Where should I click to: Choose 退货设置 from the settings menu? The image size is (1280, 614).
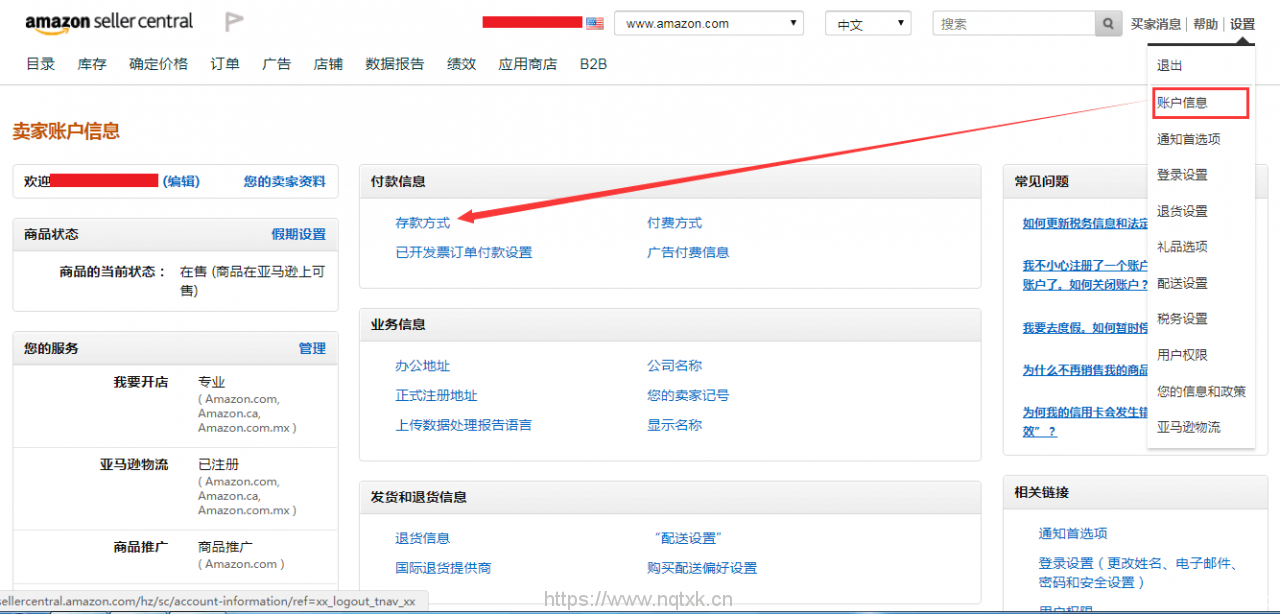[1183, 211]
